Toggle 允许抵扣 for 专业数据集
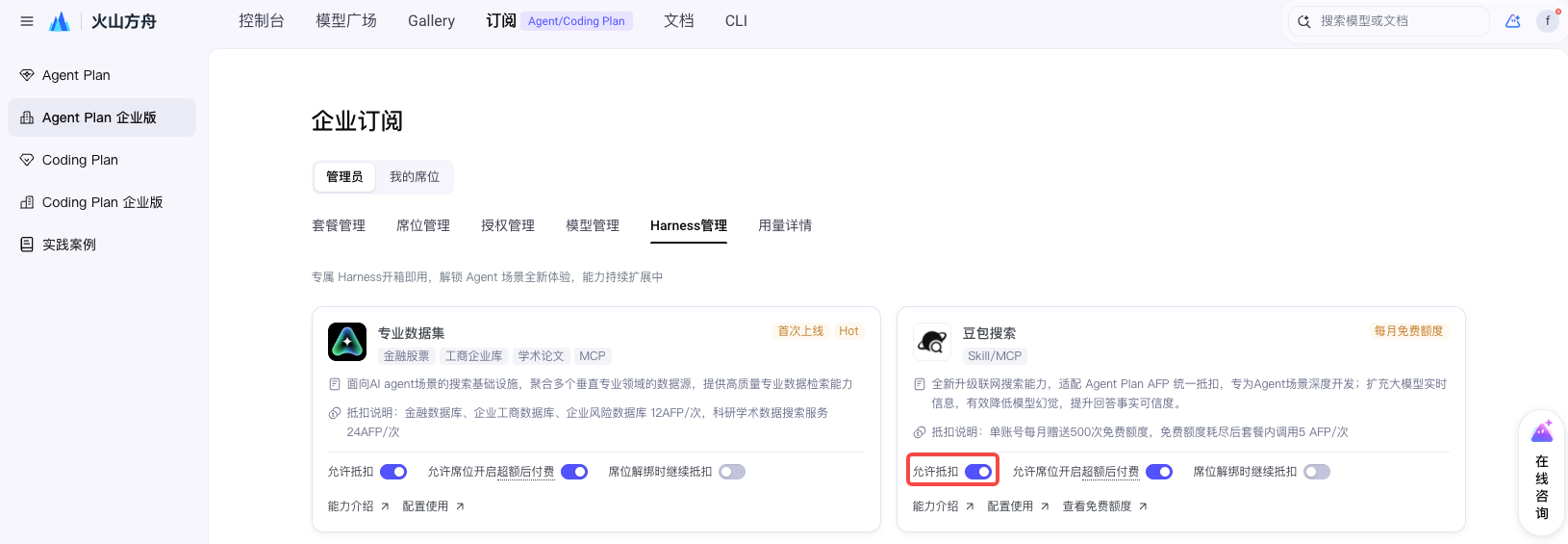This screenshot has height=544, width=1568. tap(393, 472)
